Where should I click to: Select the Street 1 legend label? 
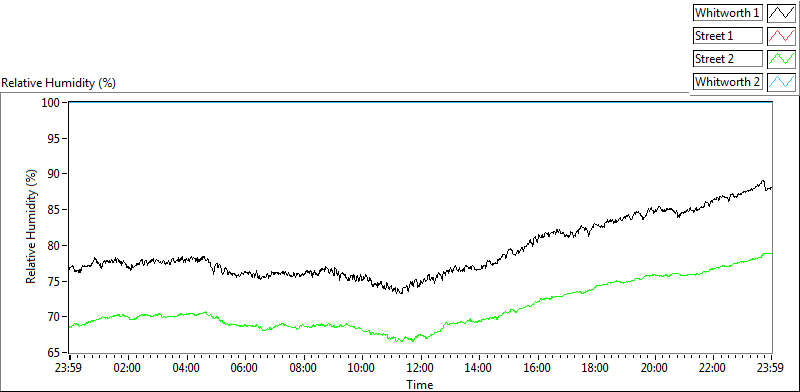click(x=728, y=36)
